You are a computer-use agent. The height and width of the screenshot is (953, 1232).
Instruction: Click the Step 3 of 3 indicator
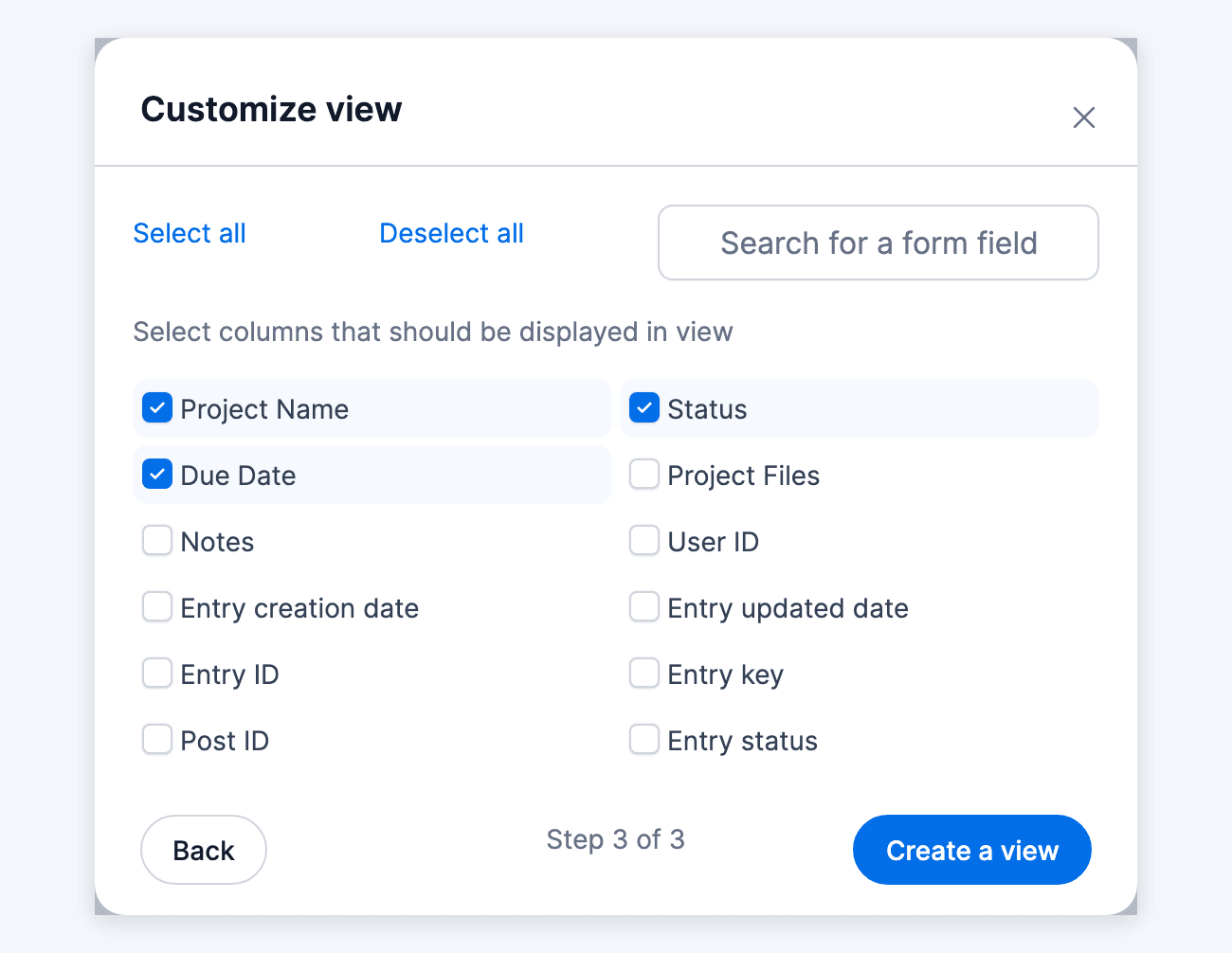pyautogui.click(x=615, y=839)
